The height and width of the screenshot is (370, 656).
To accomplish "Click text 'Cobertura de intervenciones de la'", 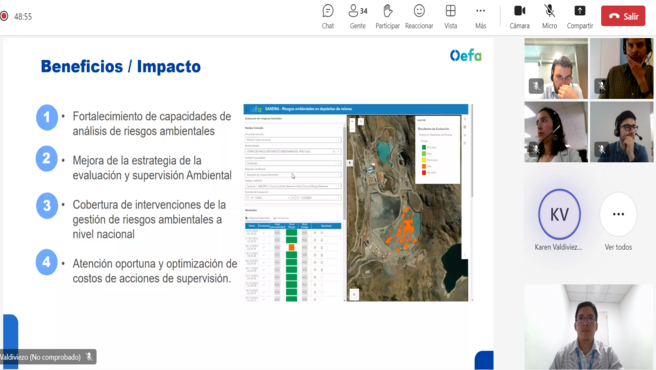I will tap(149, 205).
